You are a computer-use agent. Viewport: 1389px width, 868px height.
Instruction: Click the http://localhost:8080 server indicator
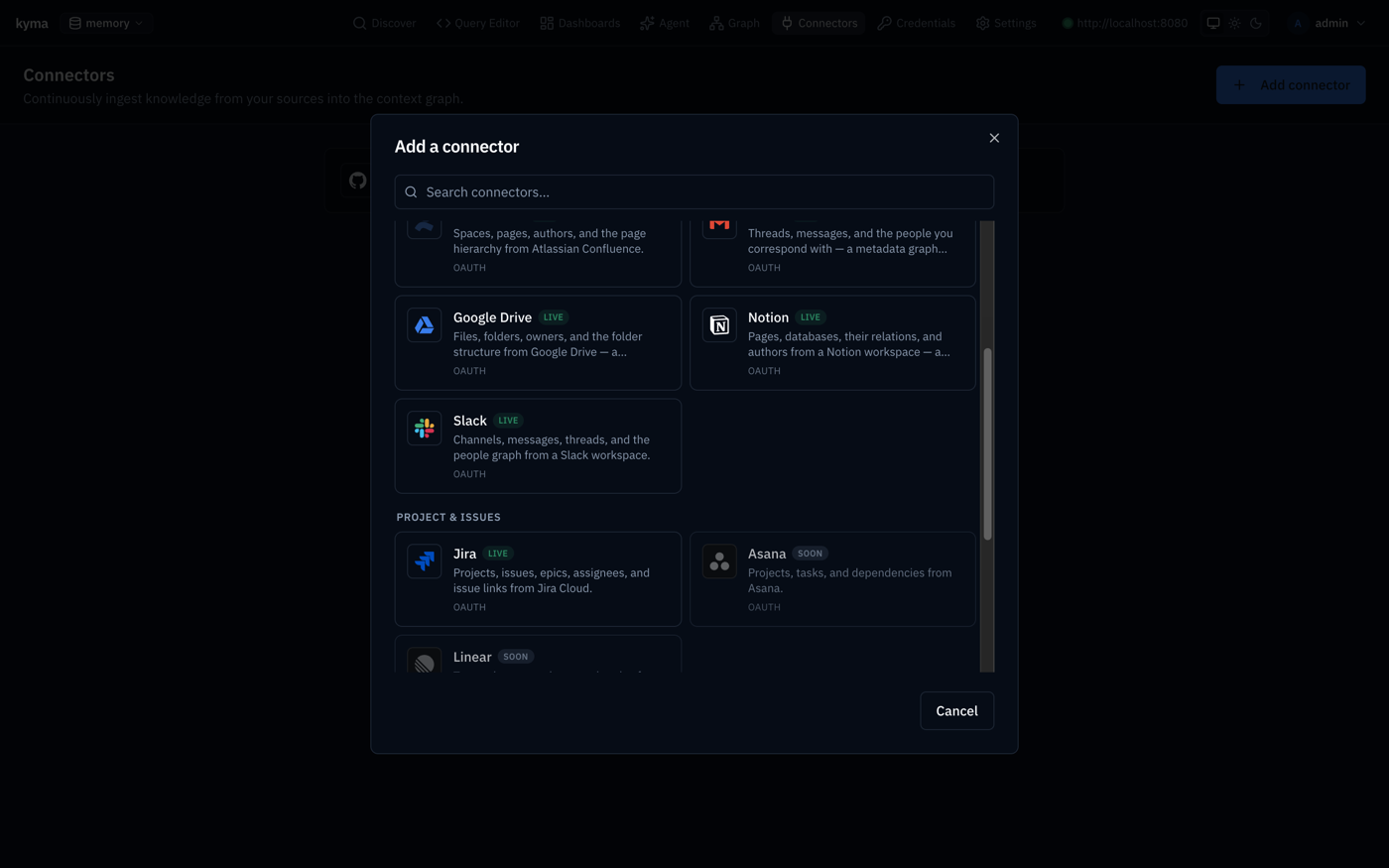point(1124,23)
